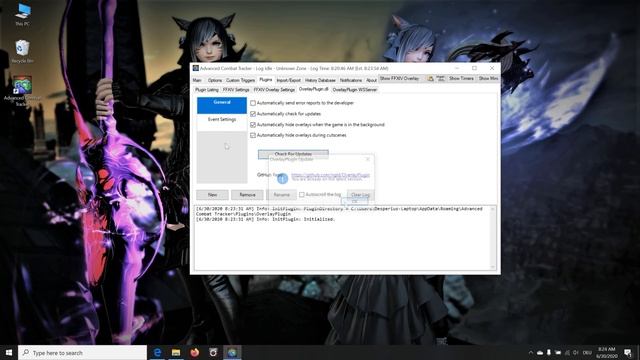Viewport: 640px width, 360px height.
Task: Click the DEU language indicator
Action: tap(587, 353)
